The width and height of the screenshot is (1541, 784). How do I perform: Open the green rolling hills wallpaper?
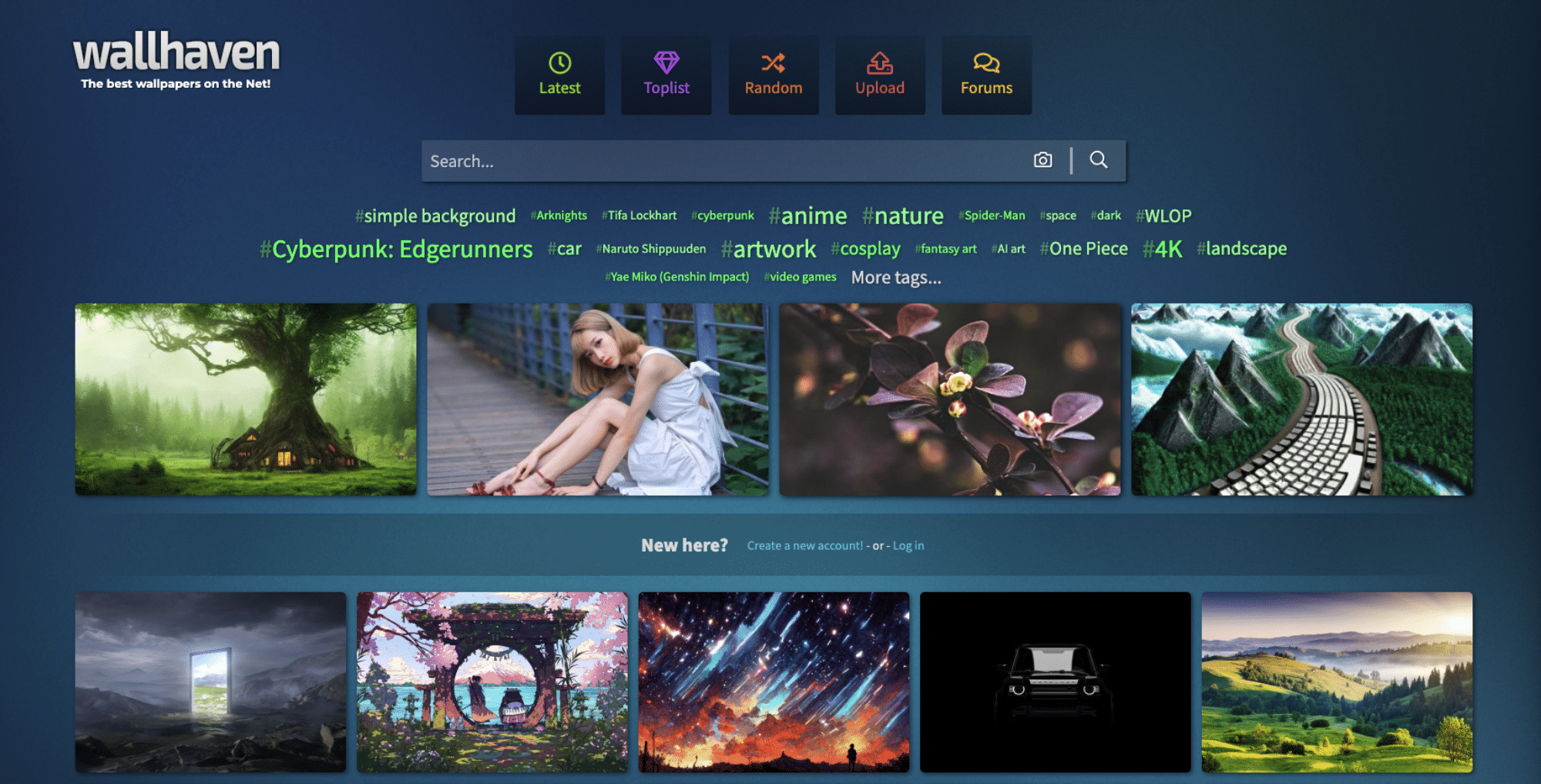click(1337, 682)
